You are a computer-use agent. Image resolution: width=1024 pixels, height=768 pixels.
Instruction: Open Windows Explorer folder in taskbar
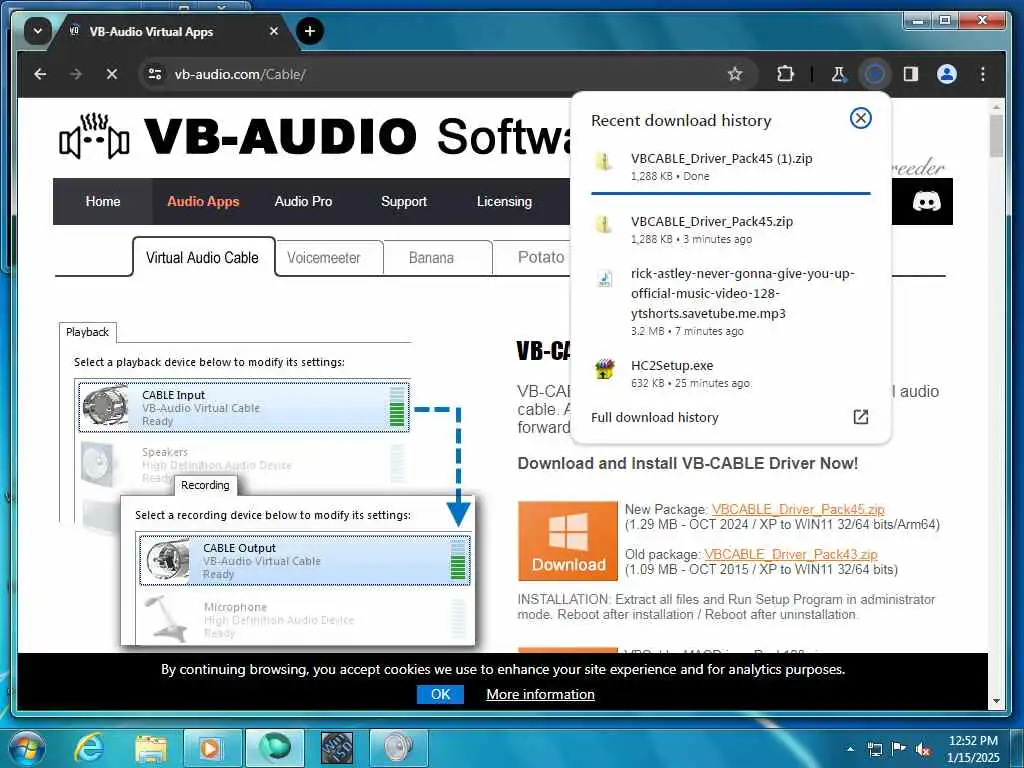[151, 749]
